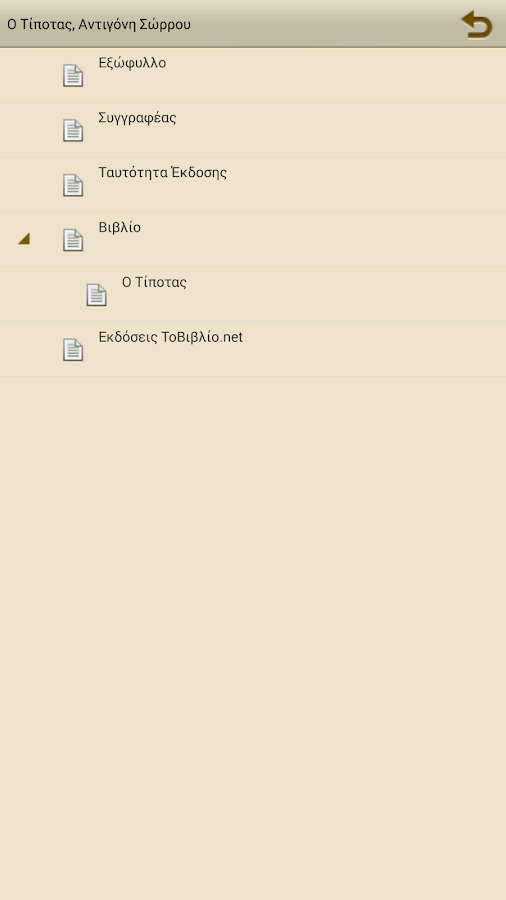Click row space right of Ταυτότητα Έκδοσης
Viewport: 506px width, 900px height.
(x=366, y=185)
